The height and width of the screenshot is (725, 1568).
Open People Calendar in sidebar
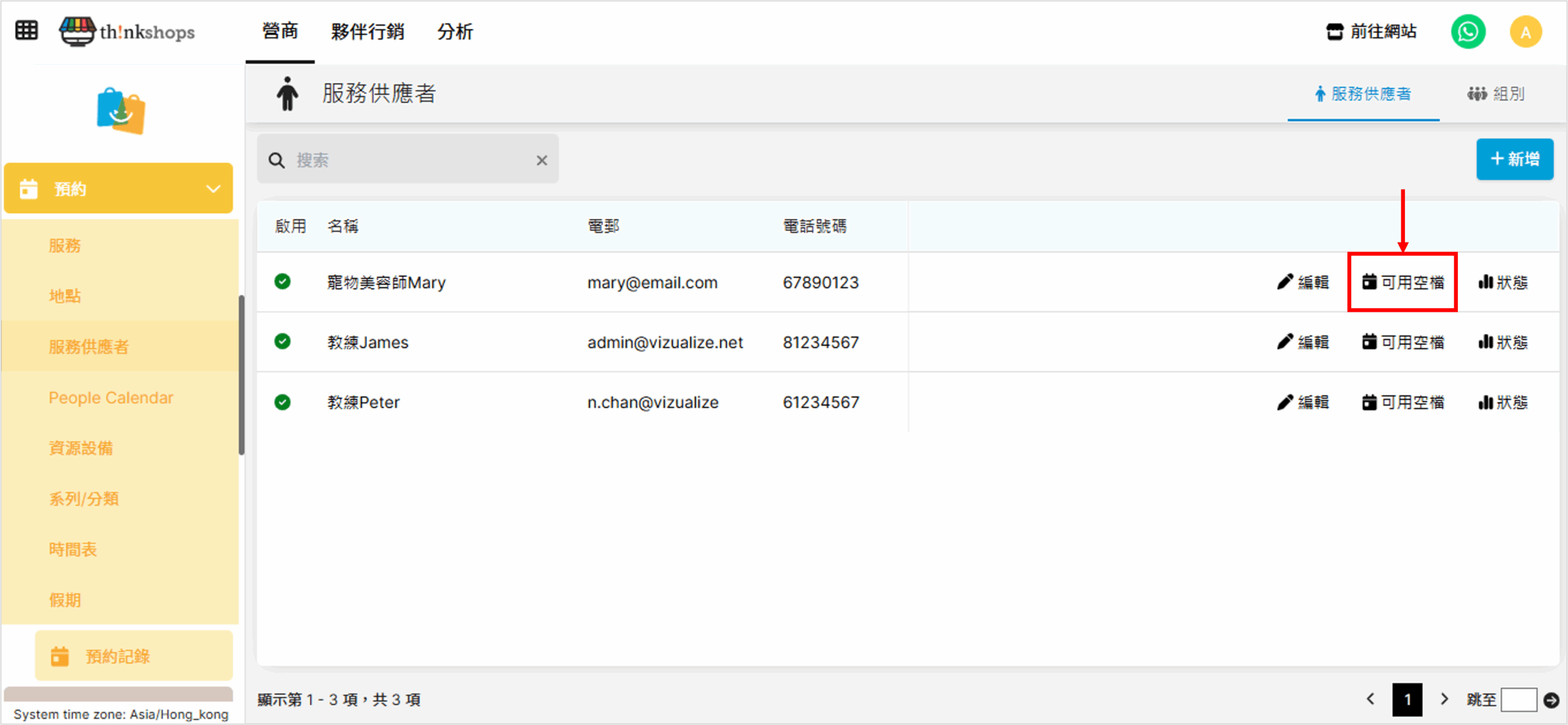coord(111,397)
